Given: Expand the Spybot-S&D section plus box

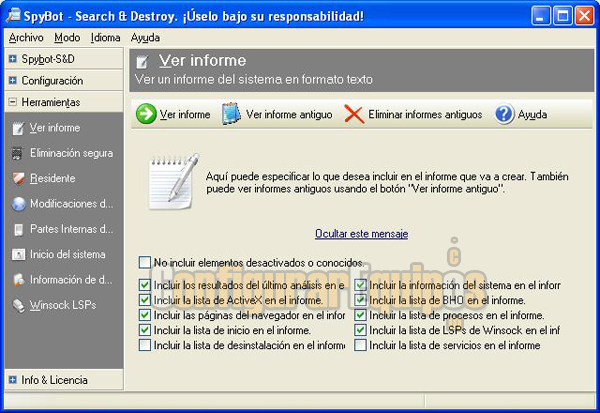Looking at the screenshot, I should 13,59.
